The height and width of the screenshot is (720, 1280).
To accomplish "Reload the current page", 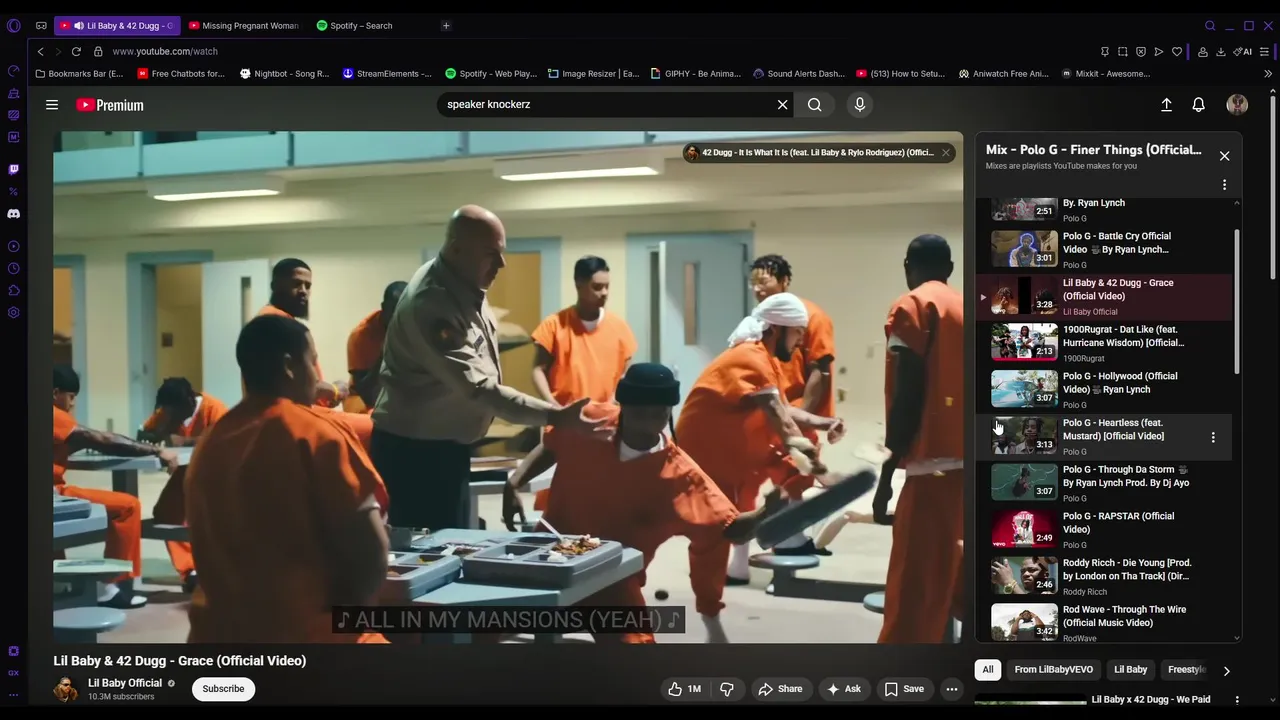I will [x=76, y=52].
